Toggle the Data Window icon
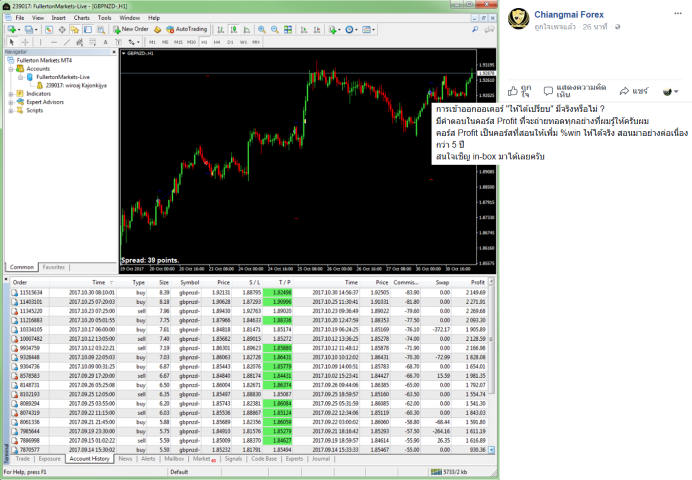Viewport: 692px width, 480px height. tap(62, 30)
